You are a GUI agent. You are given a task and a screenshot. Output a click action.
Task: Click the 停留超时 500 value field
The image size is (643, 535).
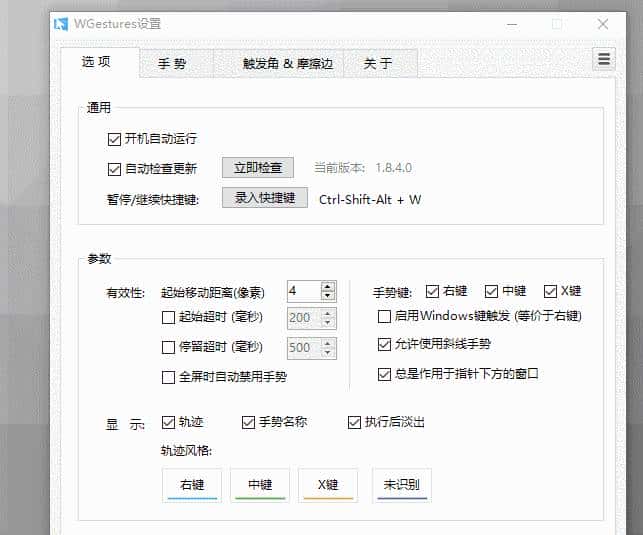pyautogui.click(x=304, y=348)
